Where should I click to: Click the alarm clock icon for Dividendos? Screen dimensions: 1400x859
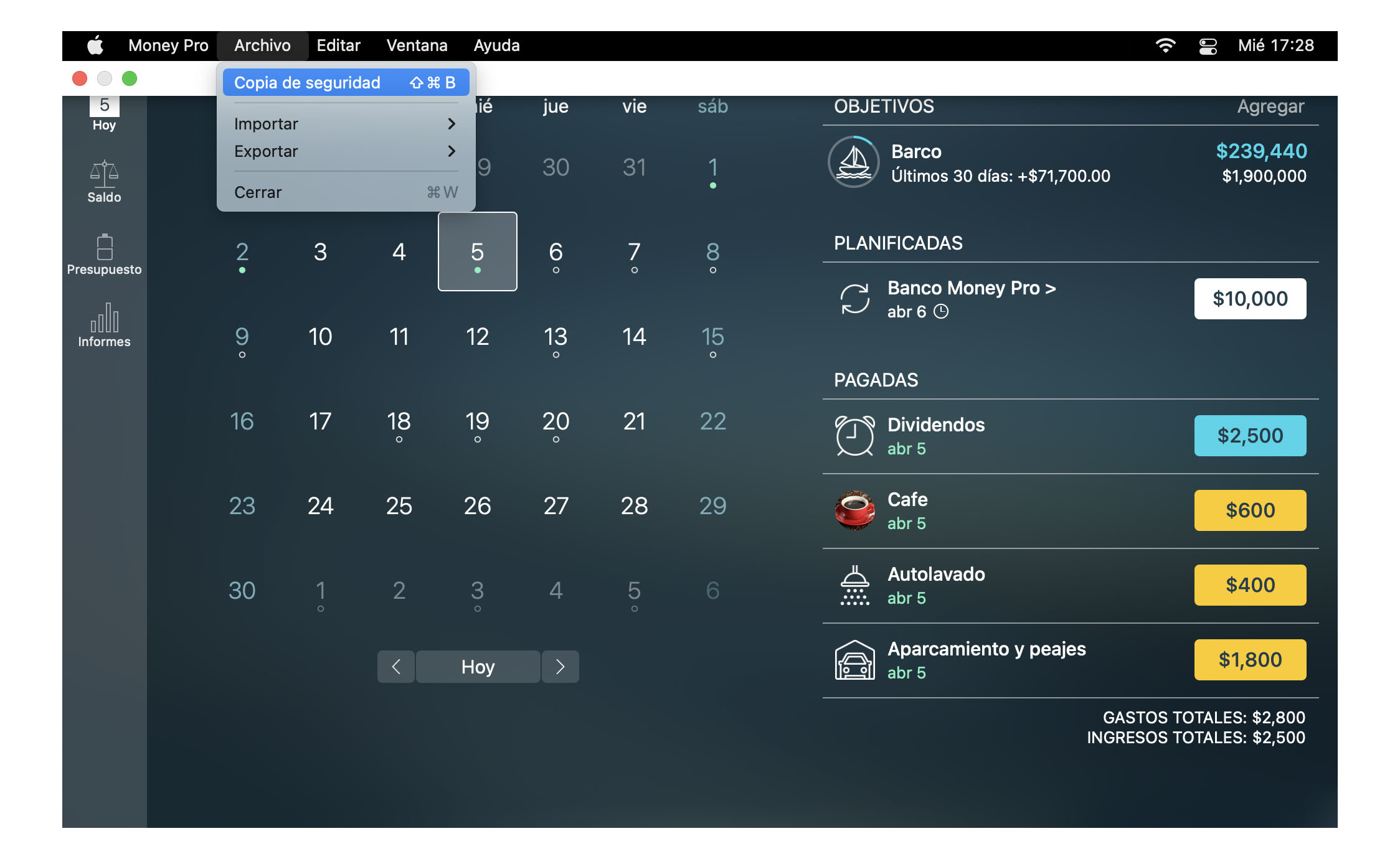[x=856, y=435]
